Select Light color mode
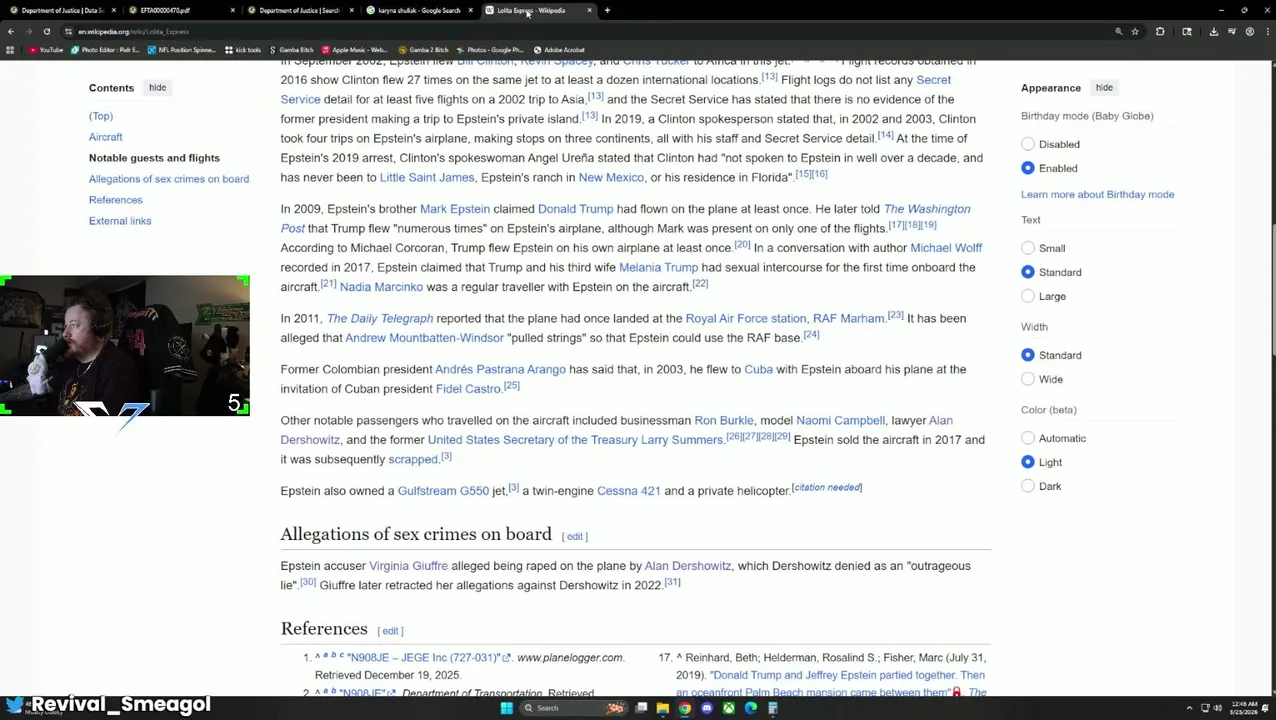1276x720 pixels. pos(1028,462)
